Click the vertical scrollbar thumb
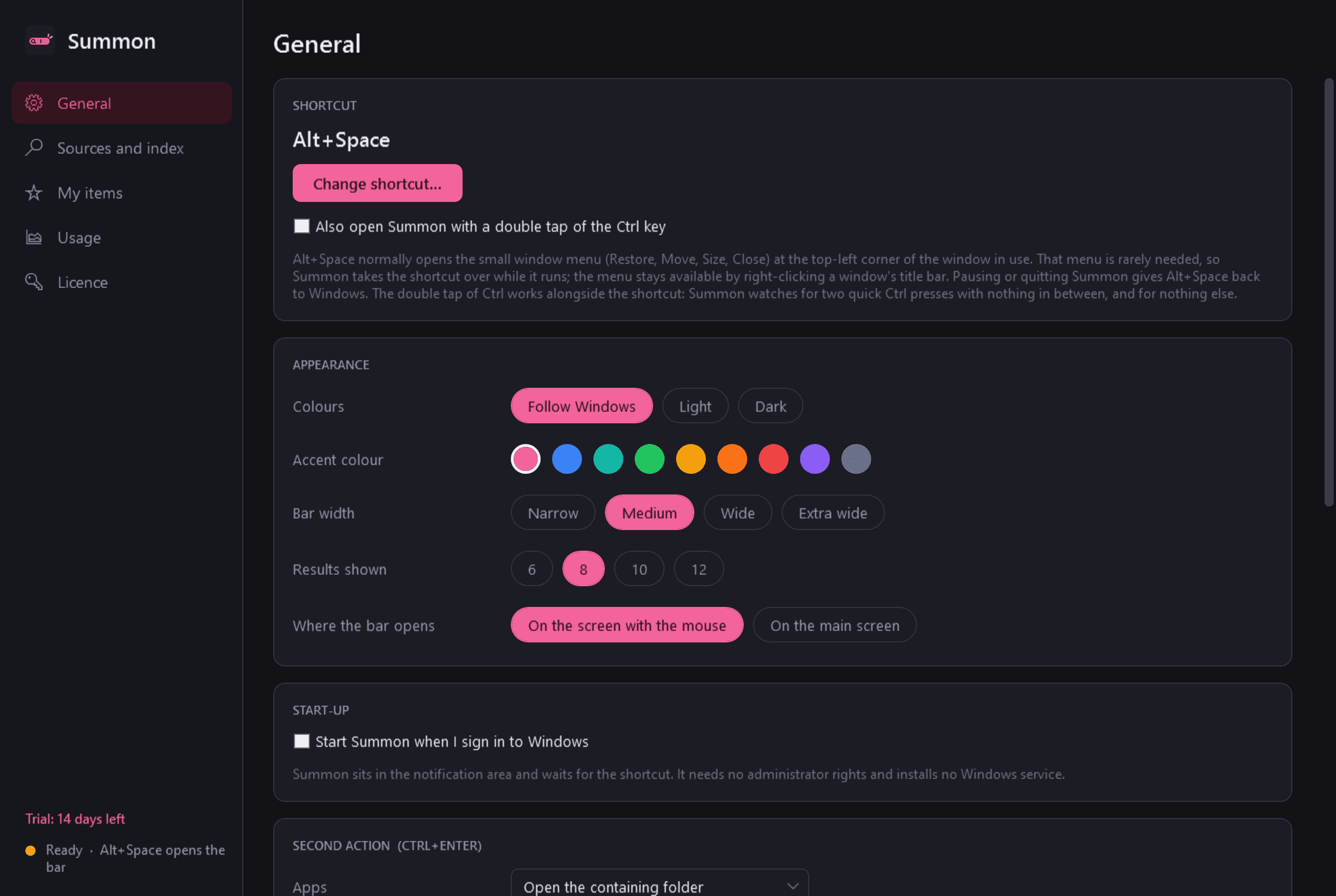Screen dimensions: 1336x896 pyautogui.click(x=1329, y=293)
